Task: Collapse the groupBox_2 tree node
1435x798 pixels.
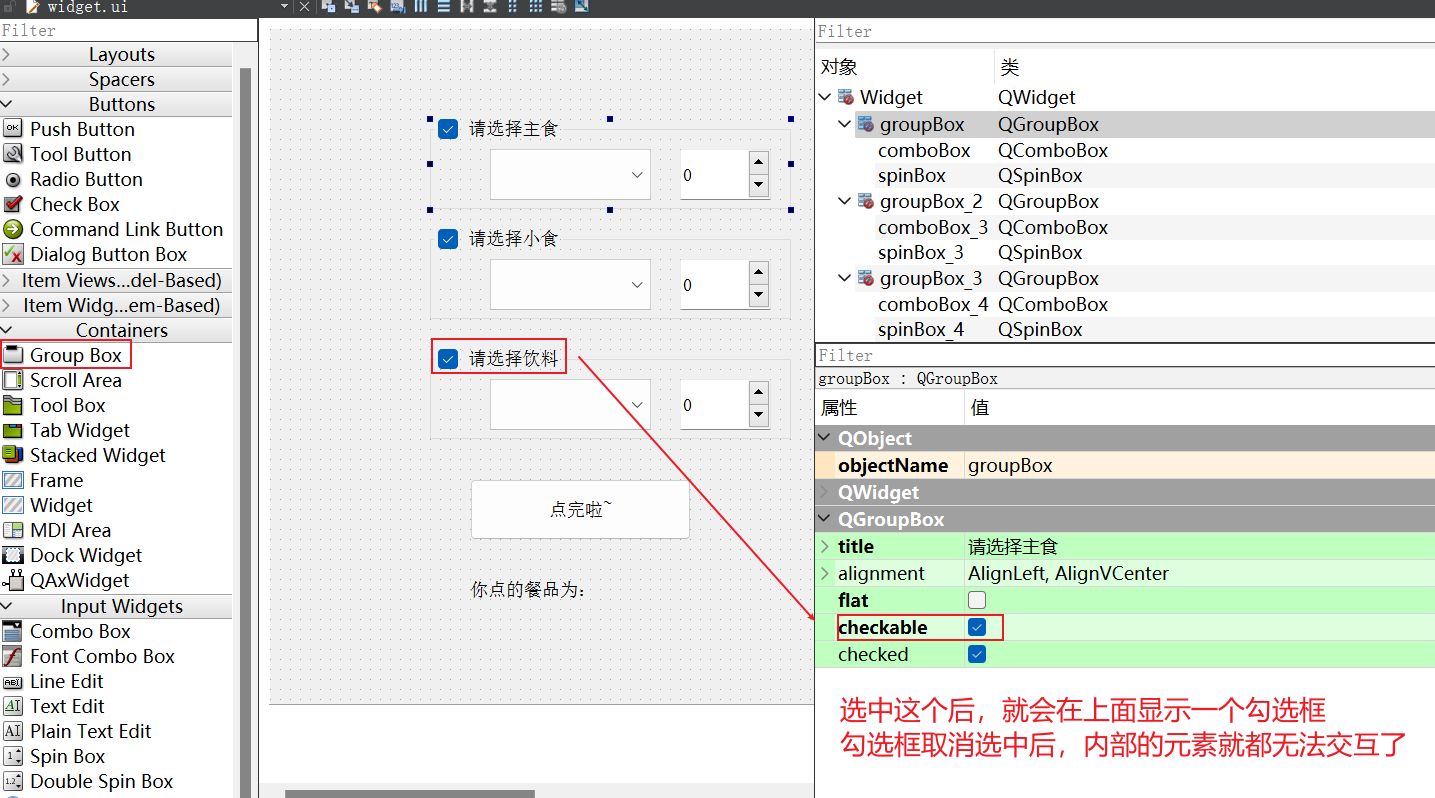Action: [x=845, y=201]
